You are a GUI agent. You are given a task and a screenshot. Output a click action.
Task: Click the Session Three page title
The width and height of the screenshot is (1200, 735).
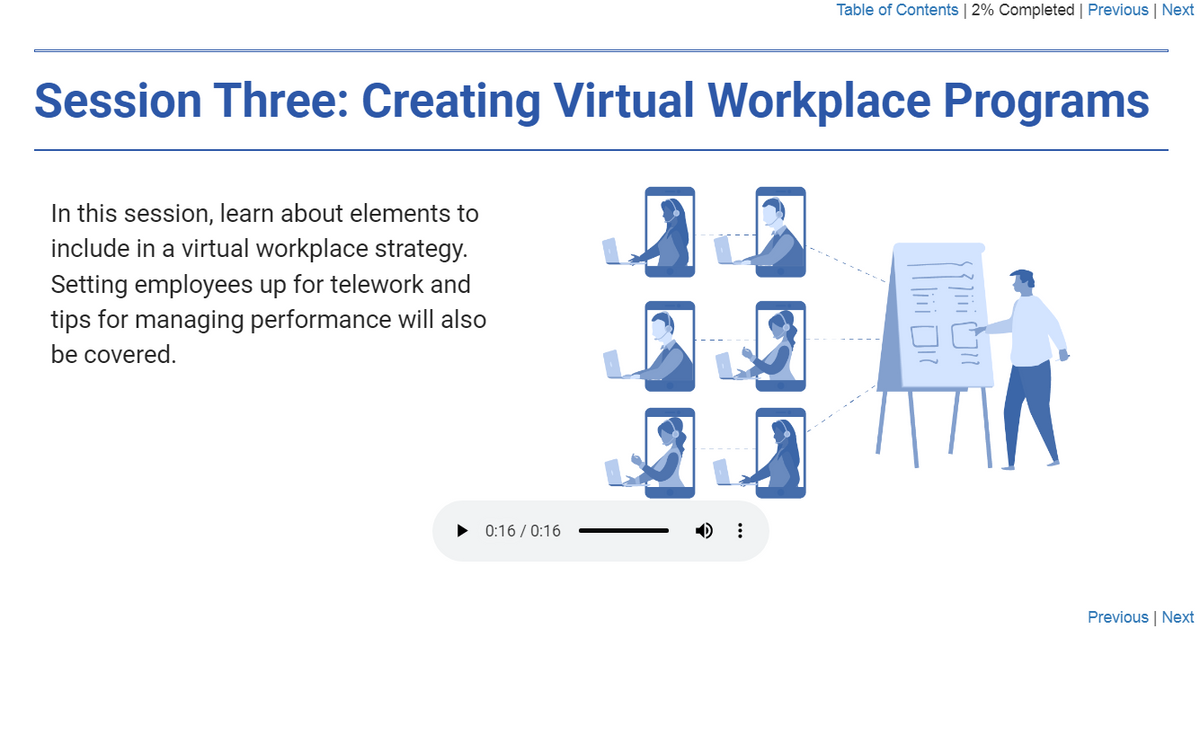click(x=592, y=100)
